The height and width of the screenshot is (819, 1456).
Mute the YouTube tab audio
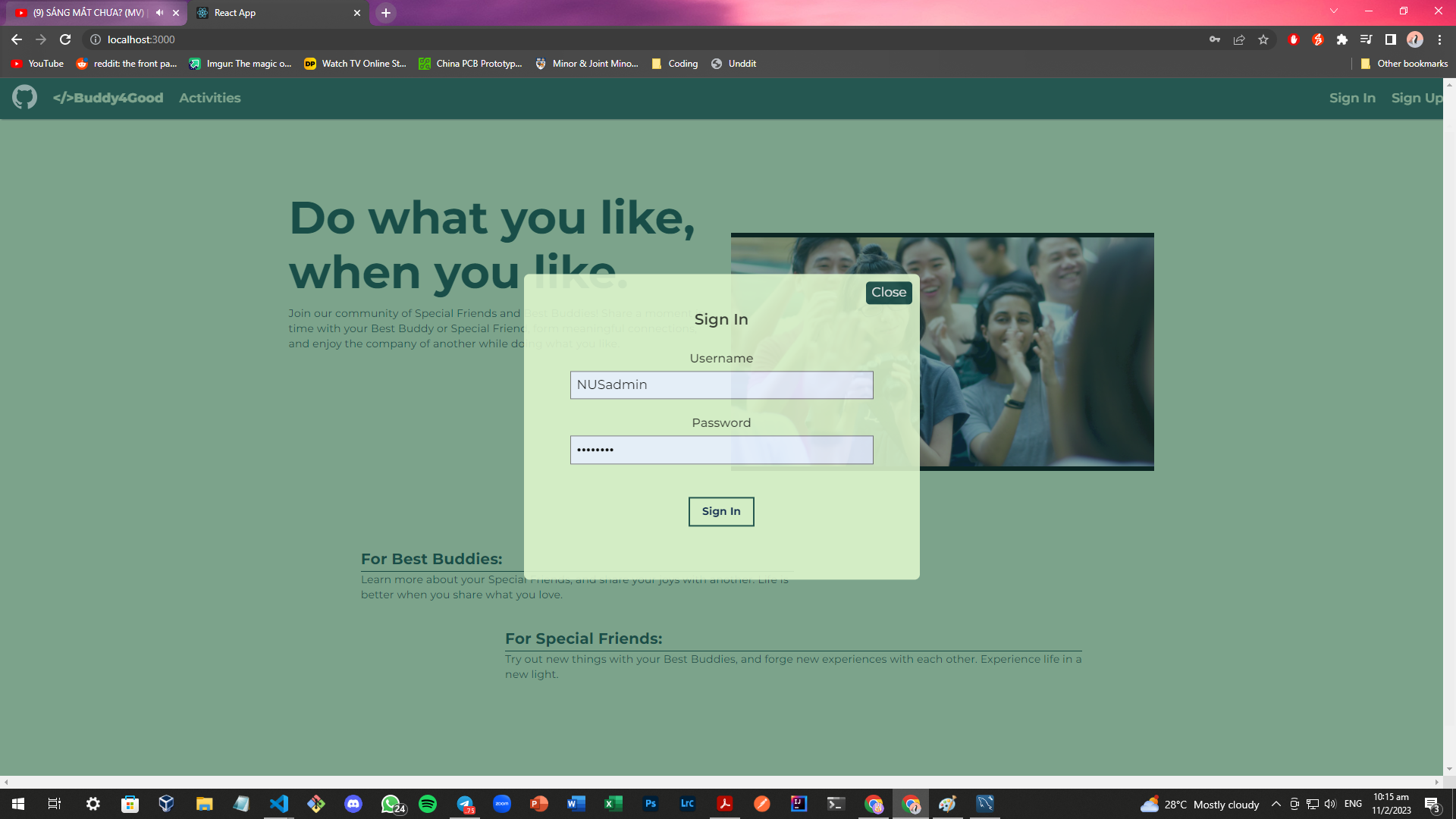point(159,13)
